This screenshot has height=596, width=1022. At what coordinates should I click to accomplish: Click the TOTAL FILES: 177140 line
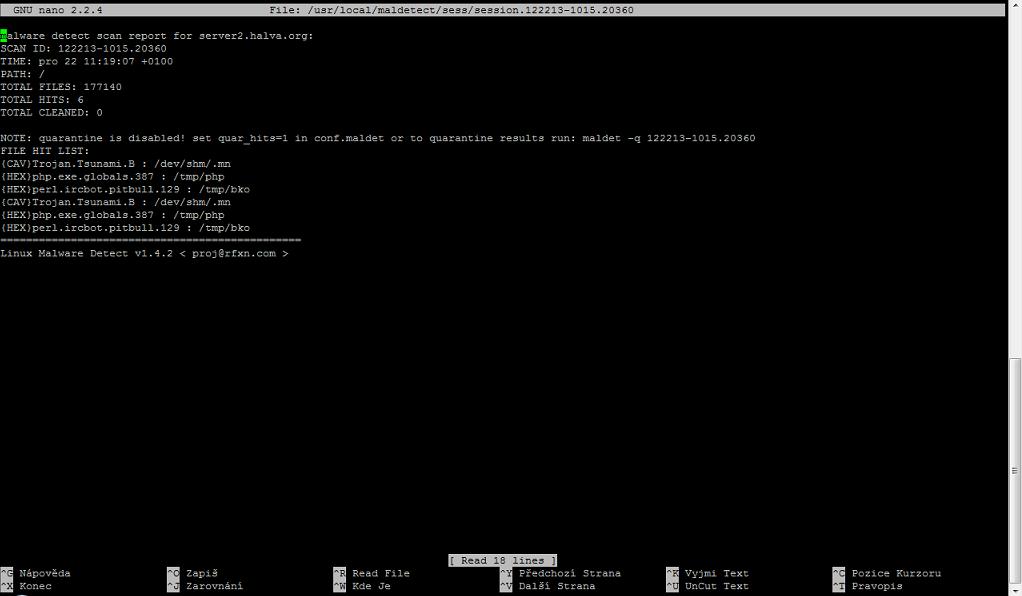tap(61, 87)
